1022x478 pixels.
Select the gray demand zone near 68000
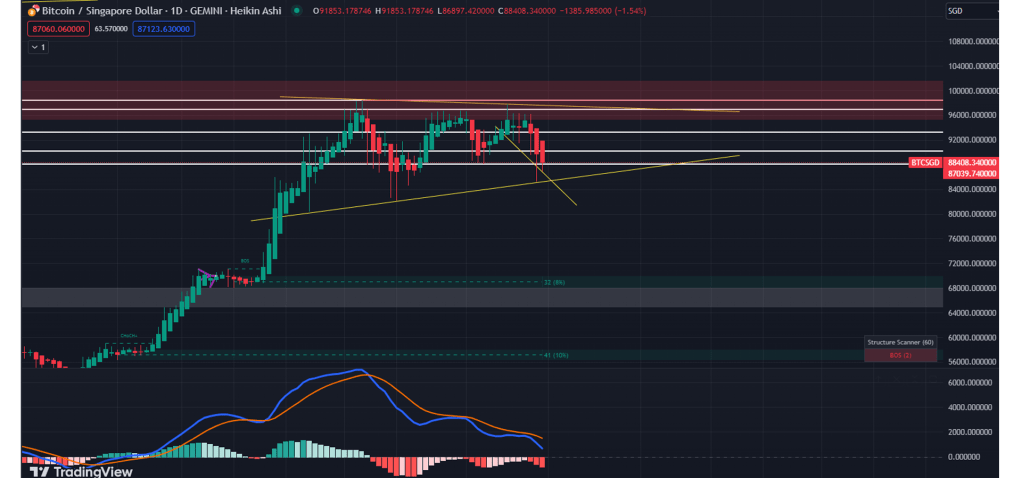tap(480, 297)
